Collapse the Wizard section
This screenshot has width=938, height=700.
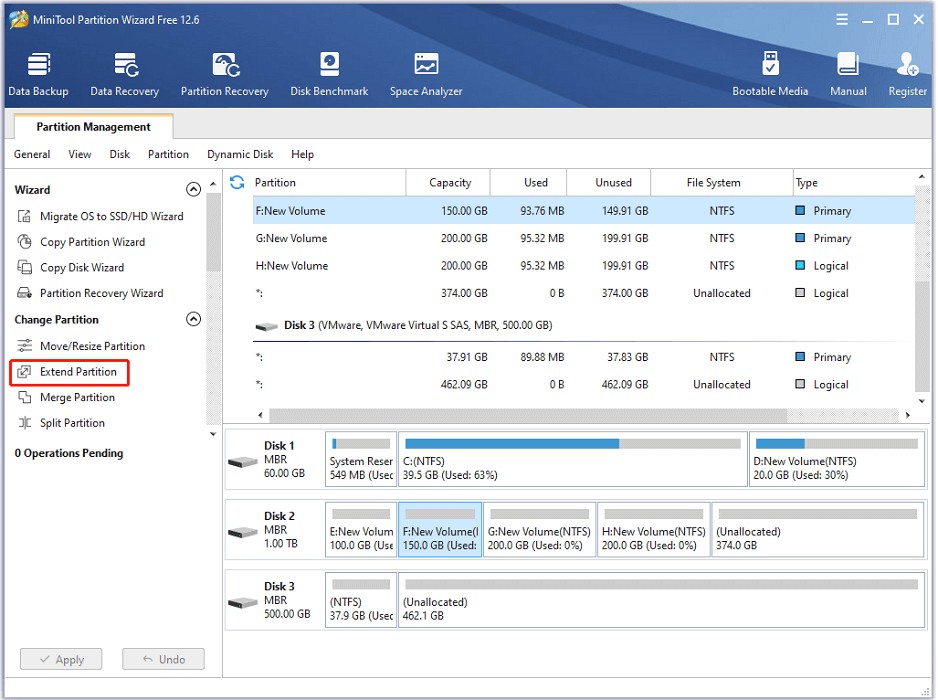193,190
